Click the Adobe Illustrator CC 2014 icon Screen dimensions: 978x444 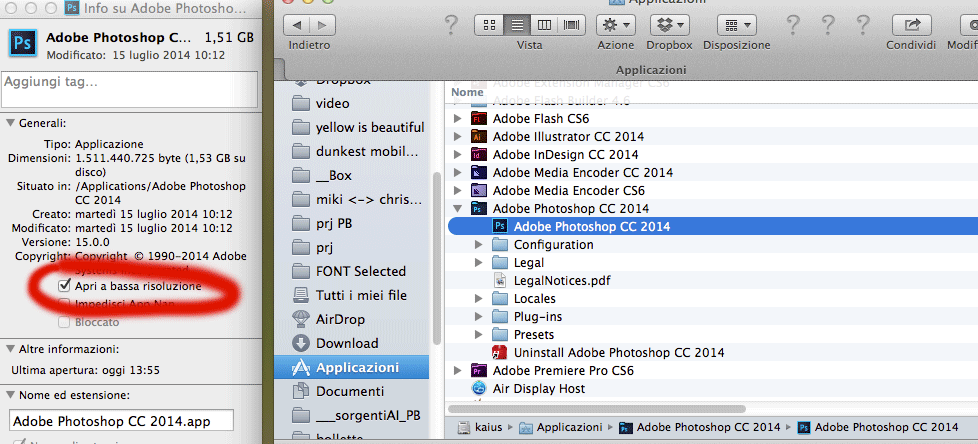tap(478, 137)
